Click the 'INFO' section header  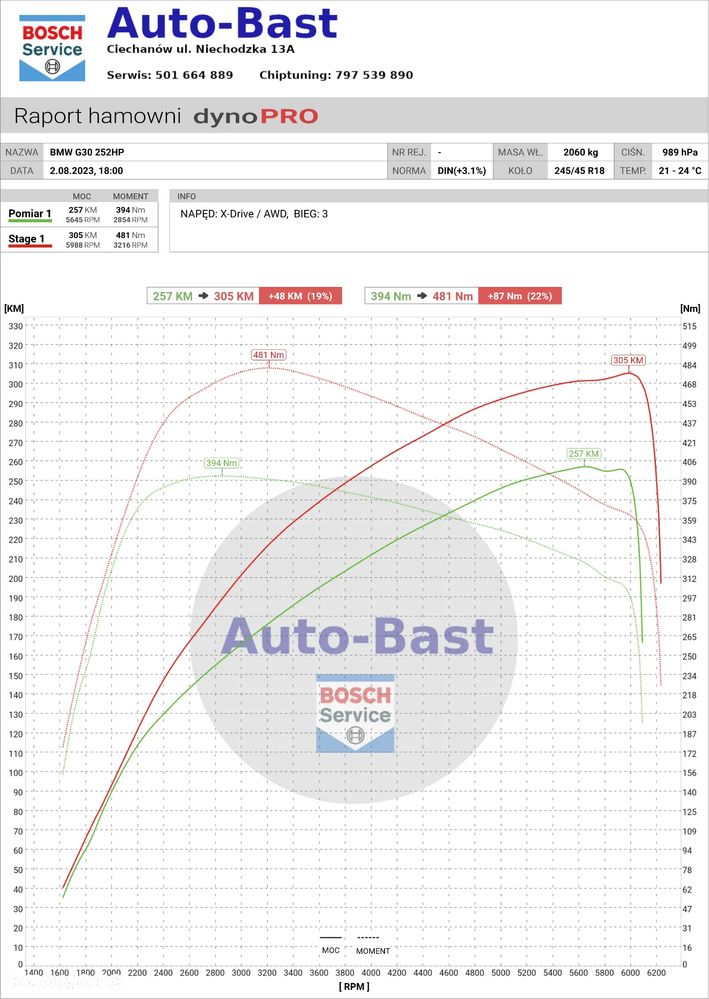186,196
